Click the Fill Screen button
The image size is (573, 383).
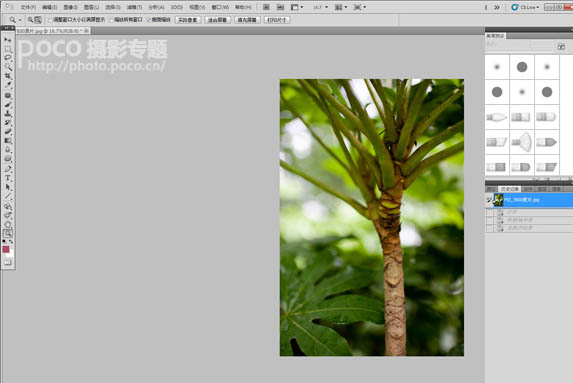(x=247, y=20)
